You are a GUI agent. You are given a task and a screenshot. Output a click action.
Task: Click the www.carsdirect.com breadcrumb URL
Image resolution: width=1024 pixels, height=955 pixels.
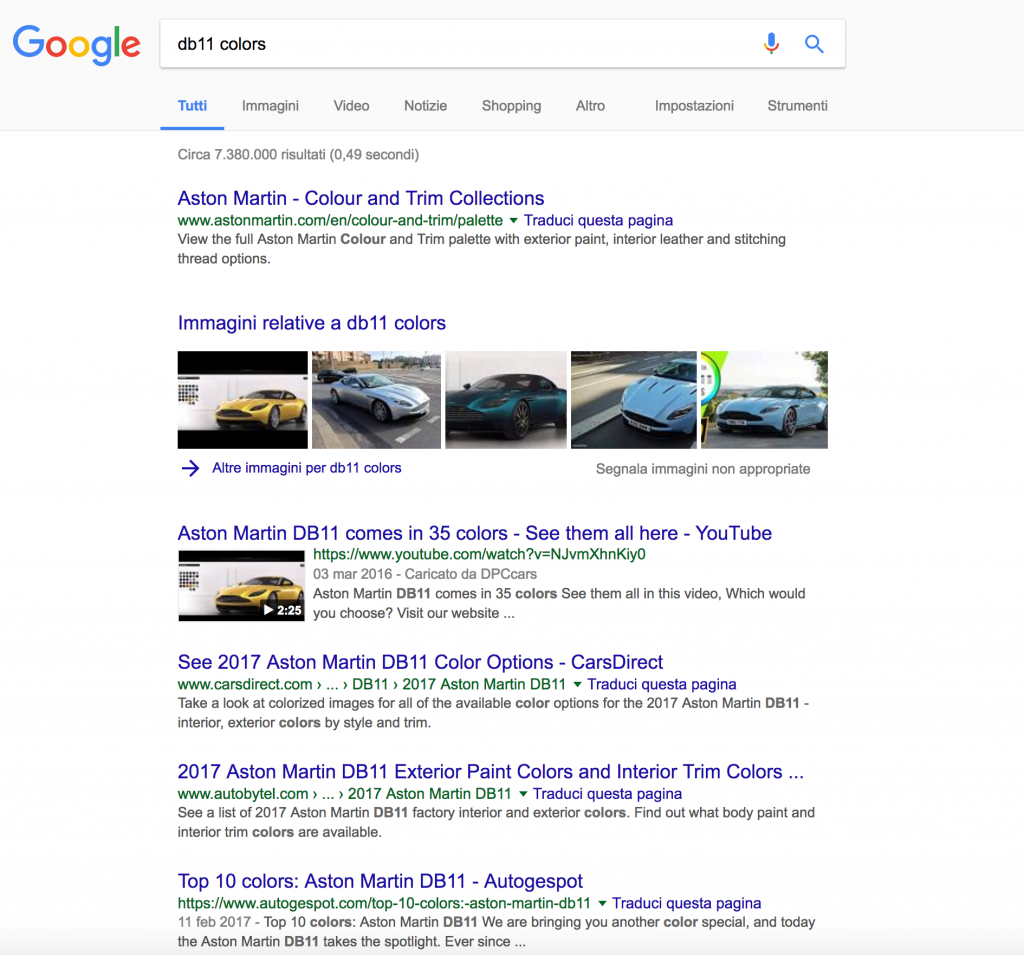point(372,685)
